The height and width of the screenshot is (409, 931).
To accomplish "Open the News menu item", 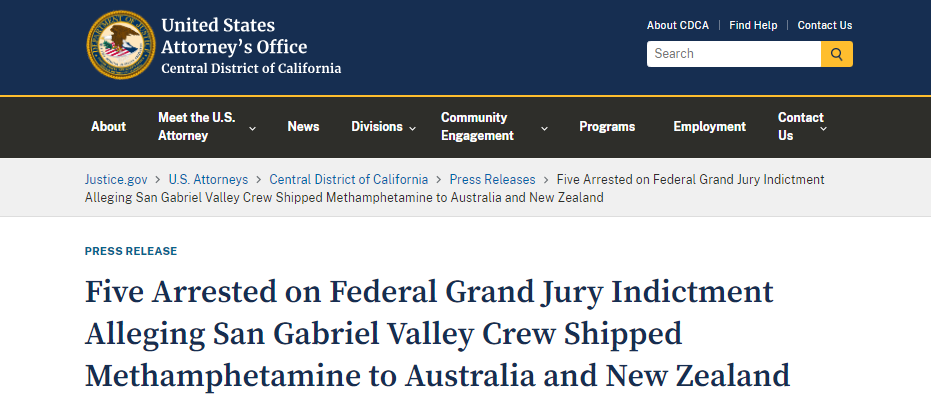I will (x=303, y=126).
